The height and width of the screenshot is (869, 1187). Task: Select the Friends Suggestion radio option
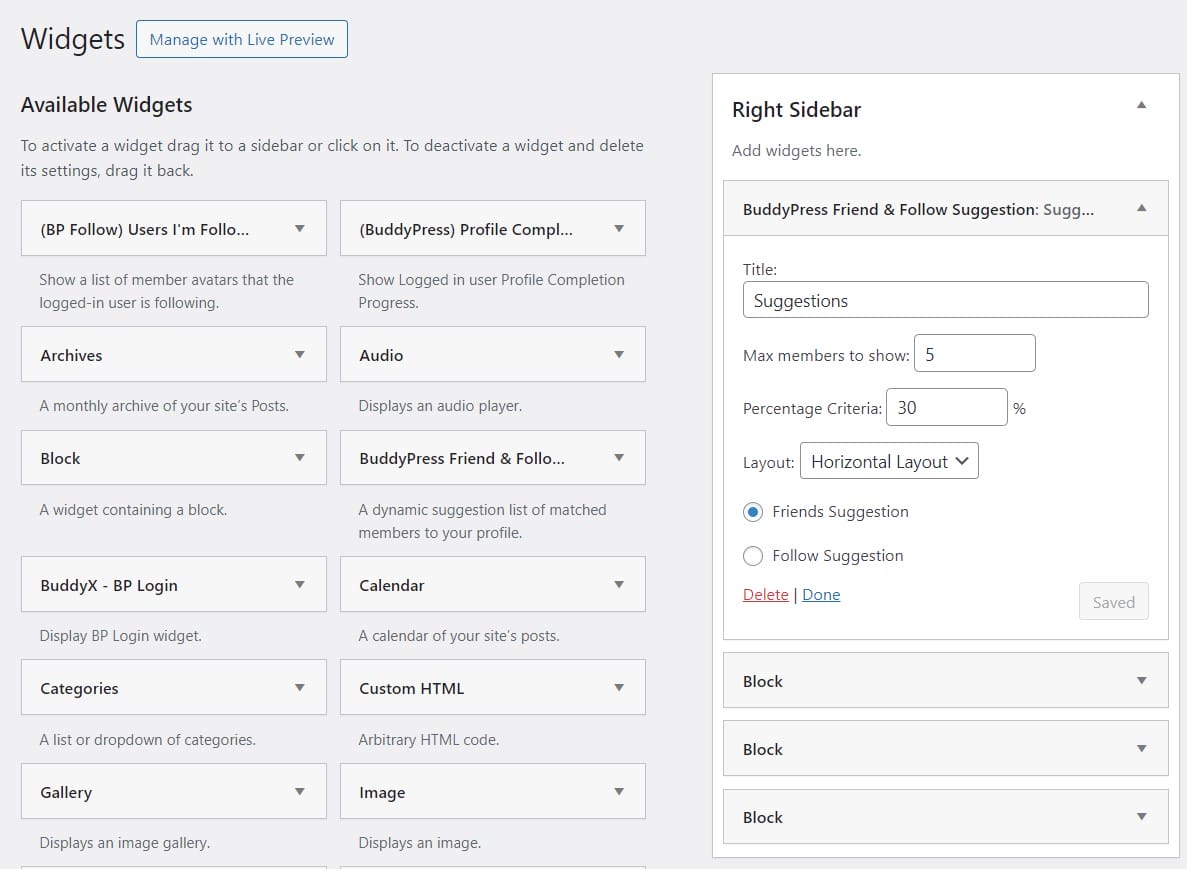tap(753, 512)
